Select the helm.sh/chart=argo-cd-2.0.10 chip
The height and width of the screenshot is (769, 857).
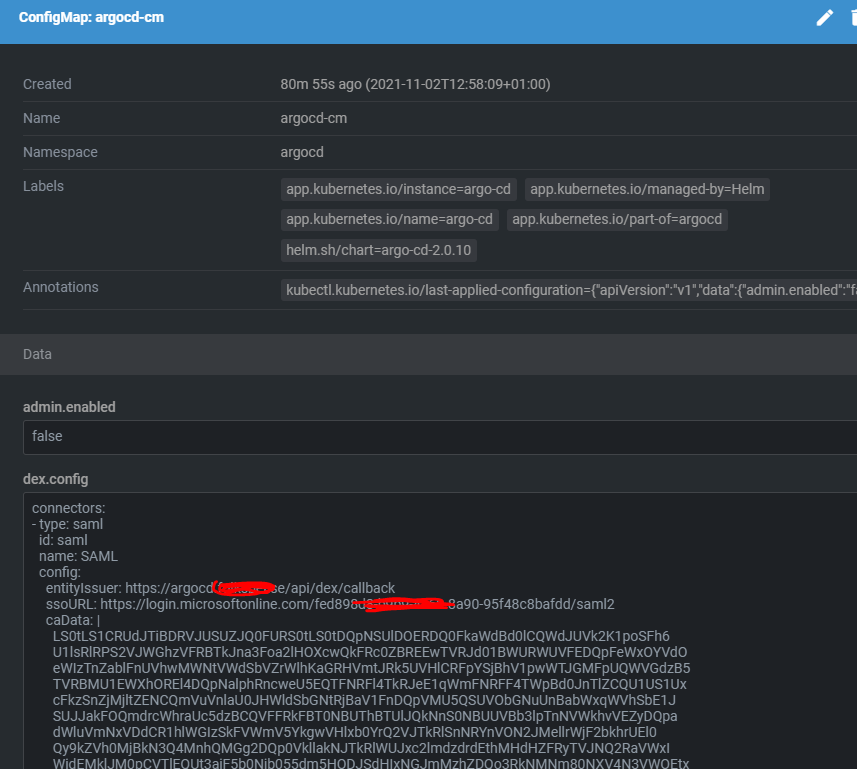coord(379,250)
